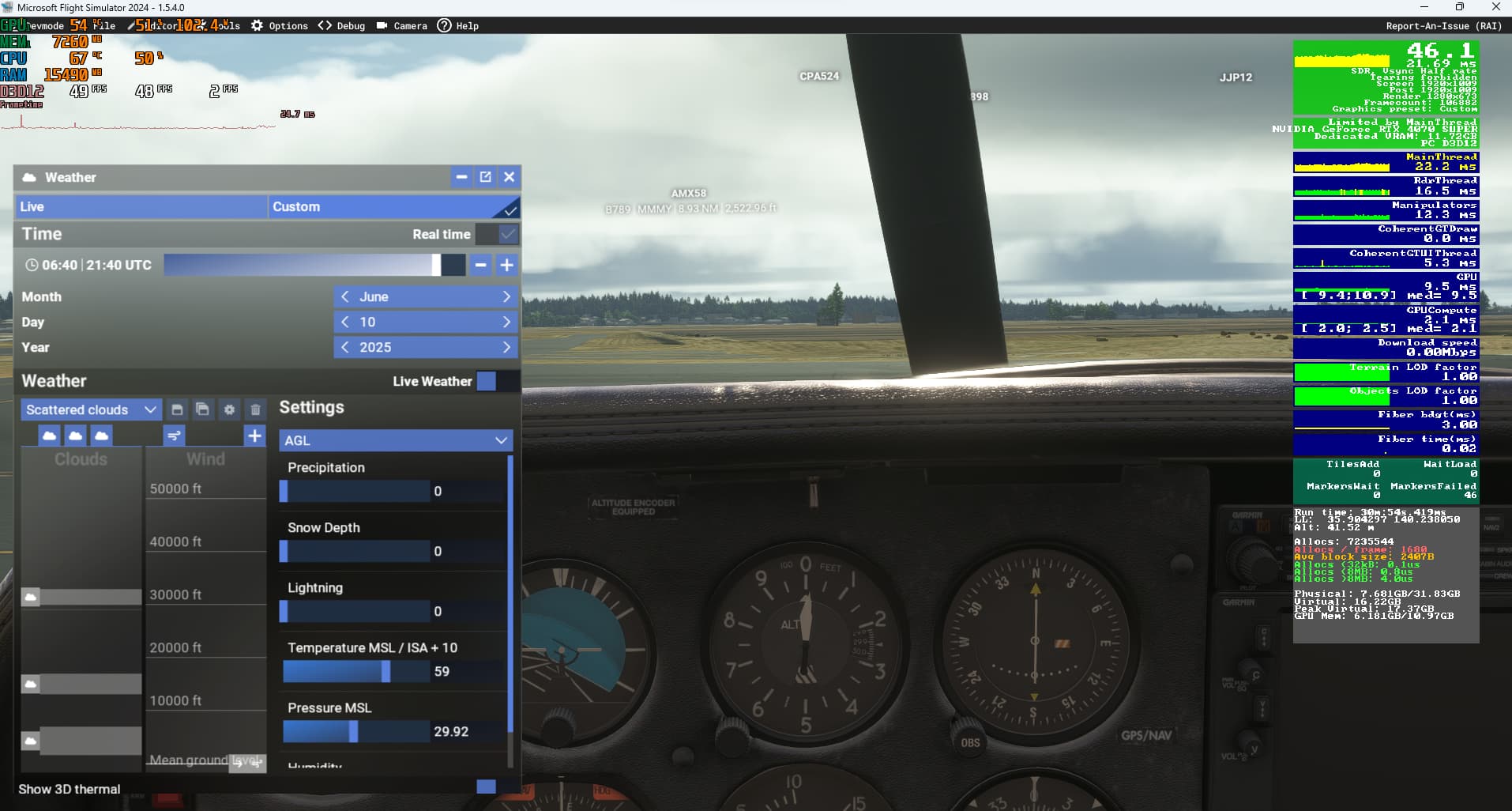This screenshot has height=811, width=1512.
Task: Click the AMX58 traffic label
Action: pos(689,193)
